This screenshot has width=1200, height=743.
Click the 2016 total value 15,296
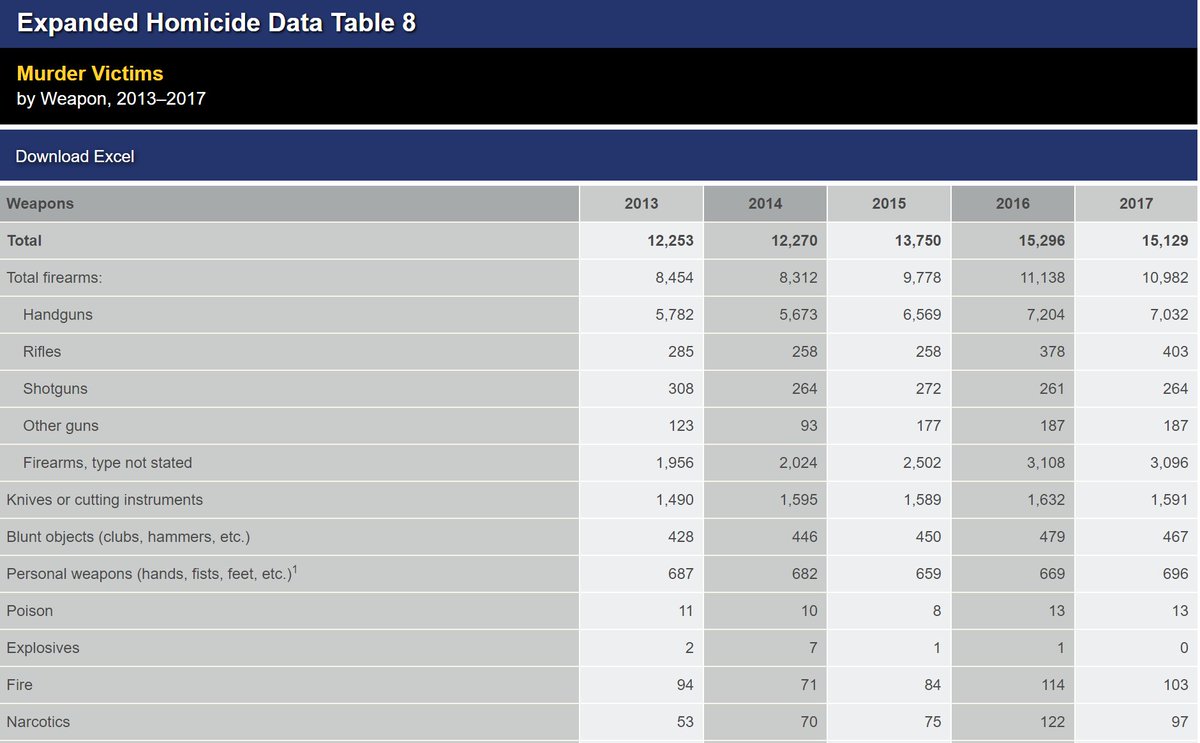coord(1042,240)
